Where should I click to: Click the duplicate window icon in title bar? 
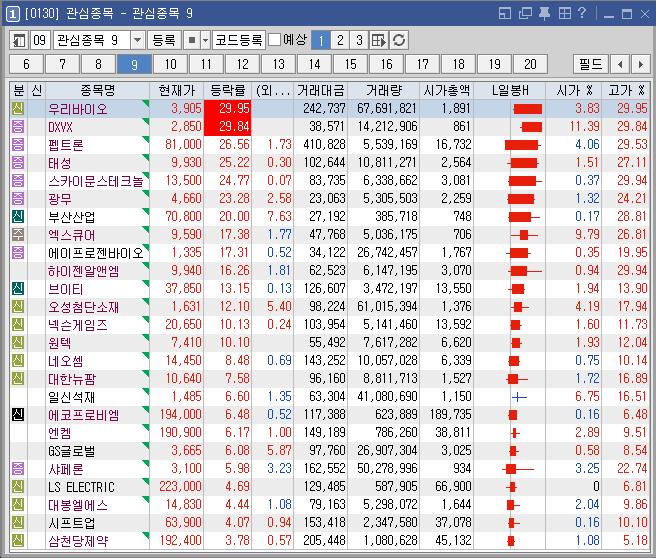click(525, 13)
